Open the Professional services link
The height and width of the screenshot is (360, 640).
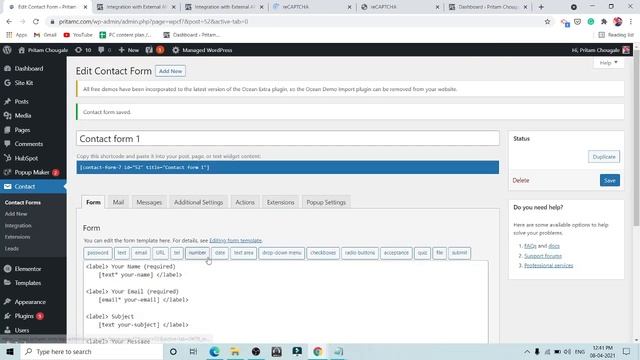(x=549, y=266)
